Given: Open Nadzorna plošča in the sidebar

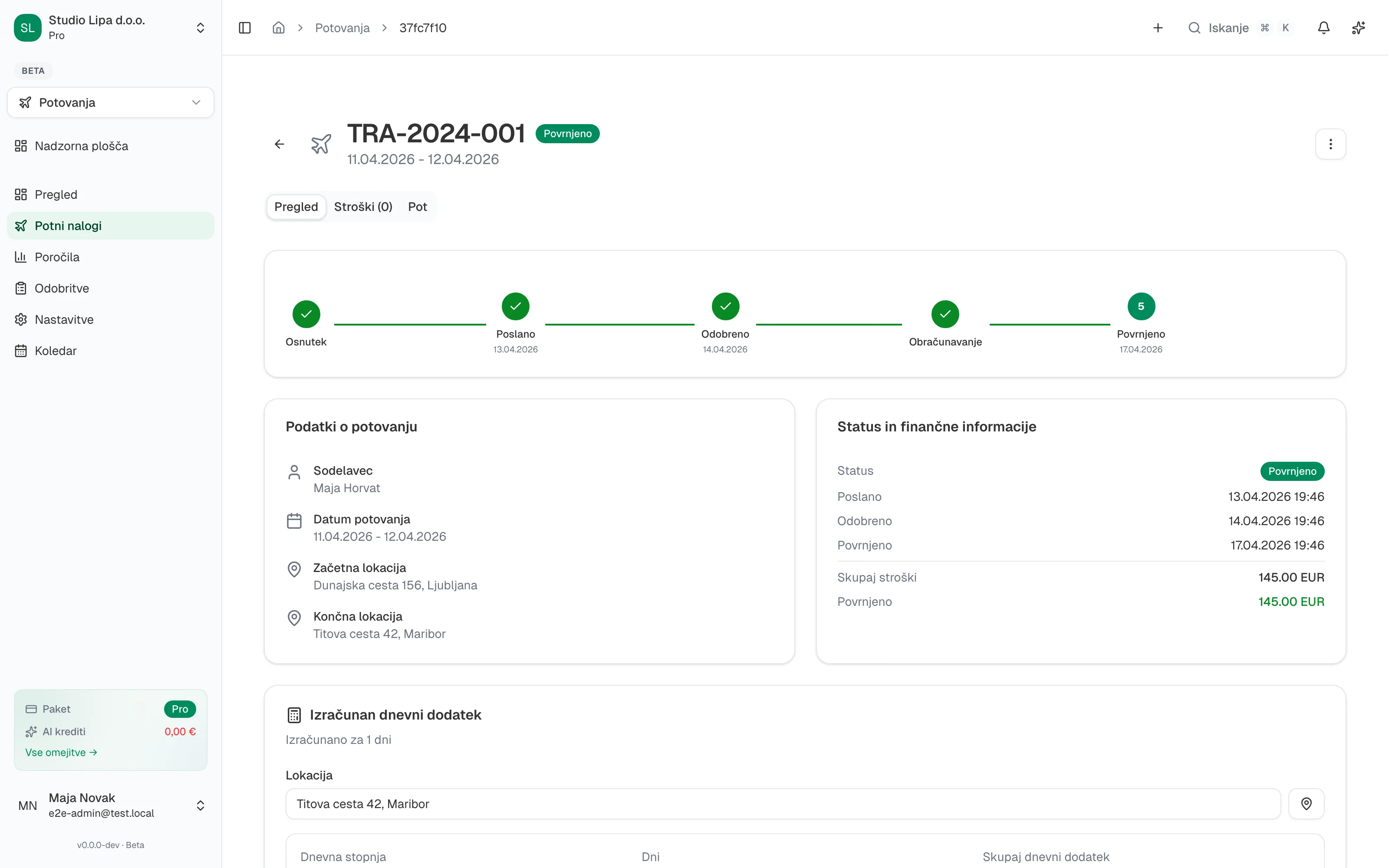Looking at the screenshot, I should pos(111,146).
